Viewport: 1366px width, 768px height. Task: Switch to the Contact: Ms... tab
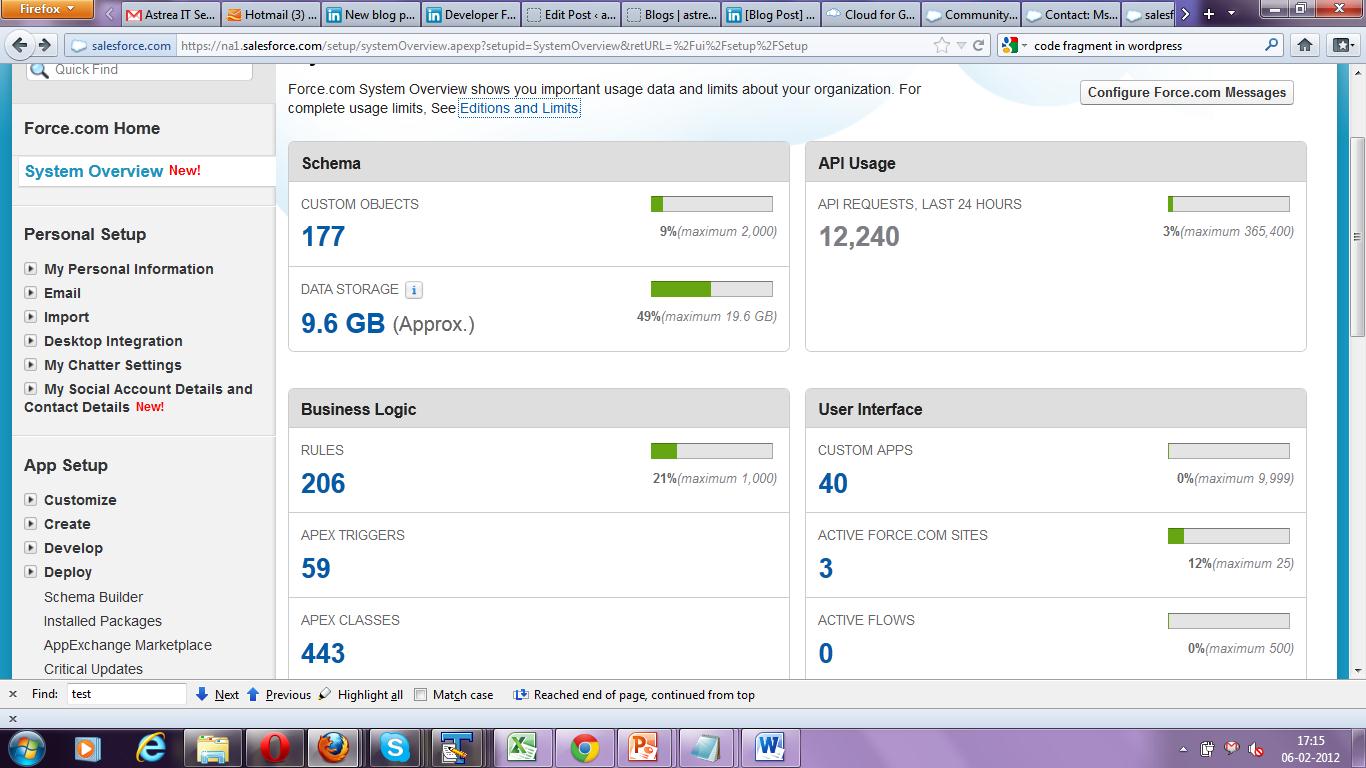(x=1071, y=15)
